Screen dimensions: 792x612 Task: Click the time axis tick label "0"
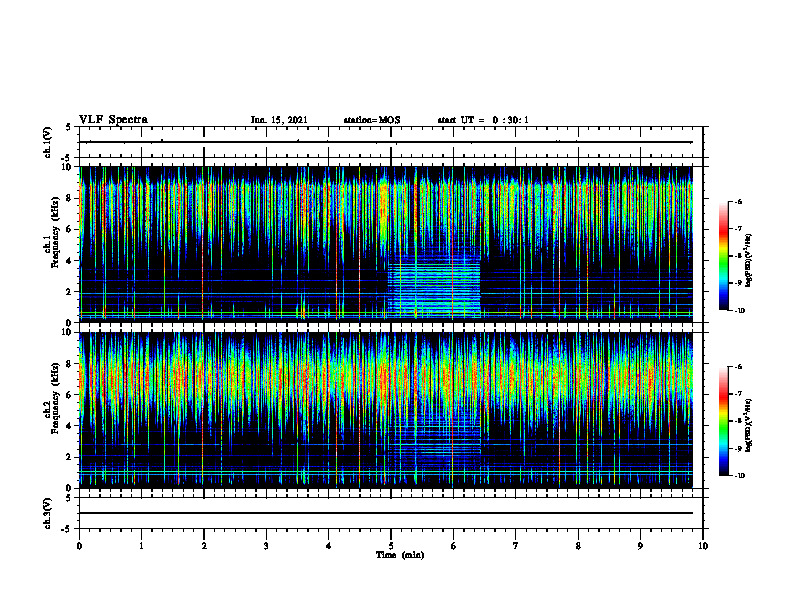click(79, 546)
